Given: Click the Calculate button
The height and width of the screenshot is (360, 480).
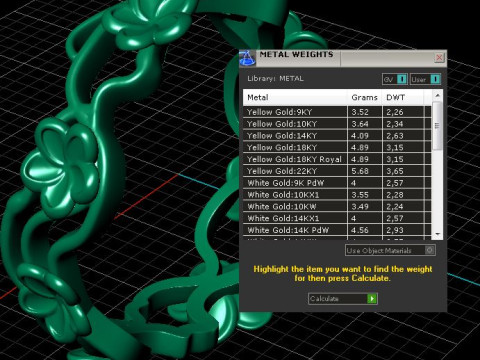Looking at the screenshot, I should (x=343, y=298).
